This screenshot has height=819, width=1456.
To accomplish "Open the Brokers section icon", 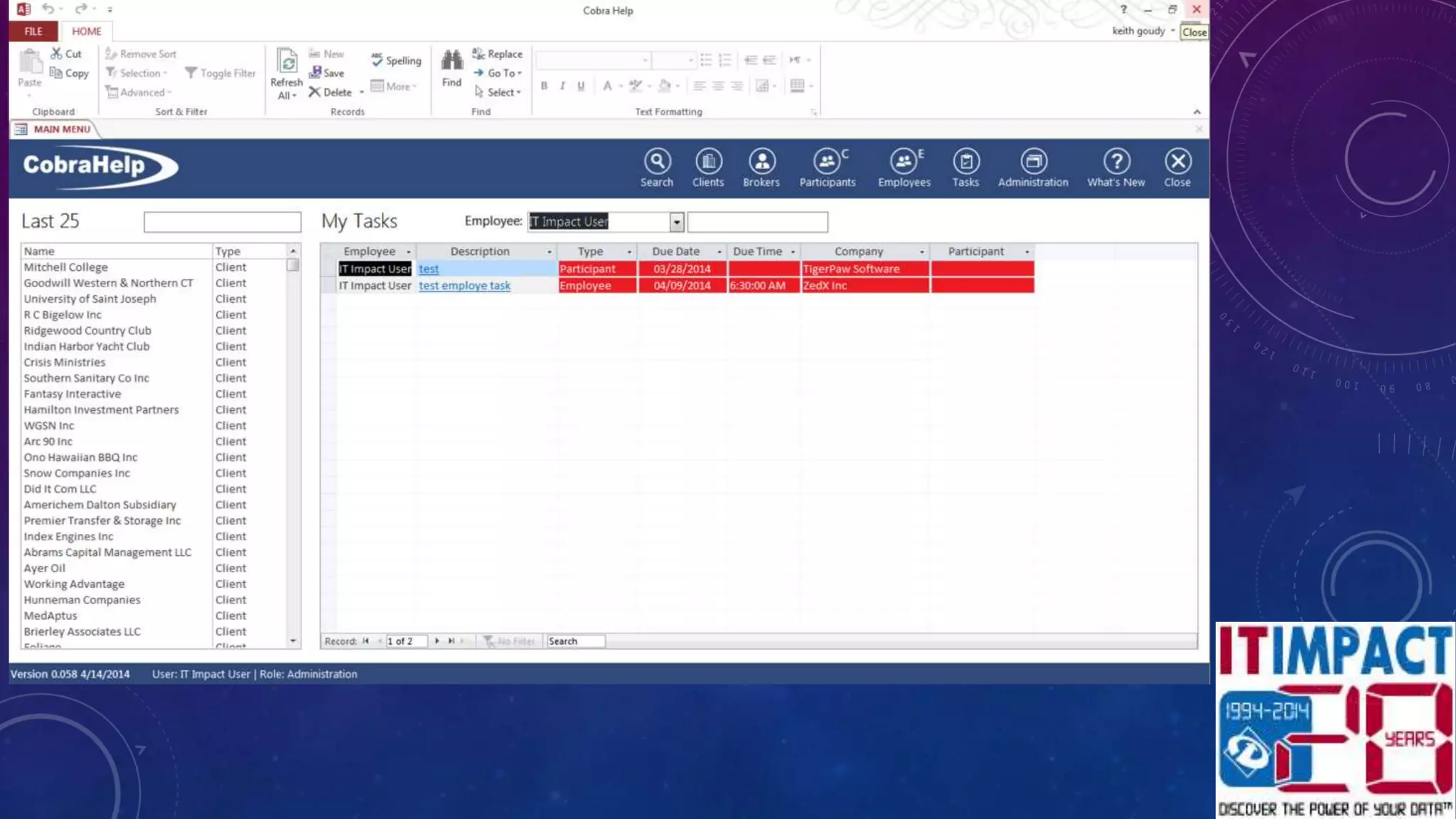I will [x=761, y=168].
